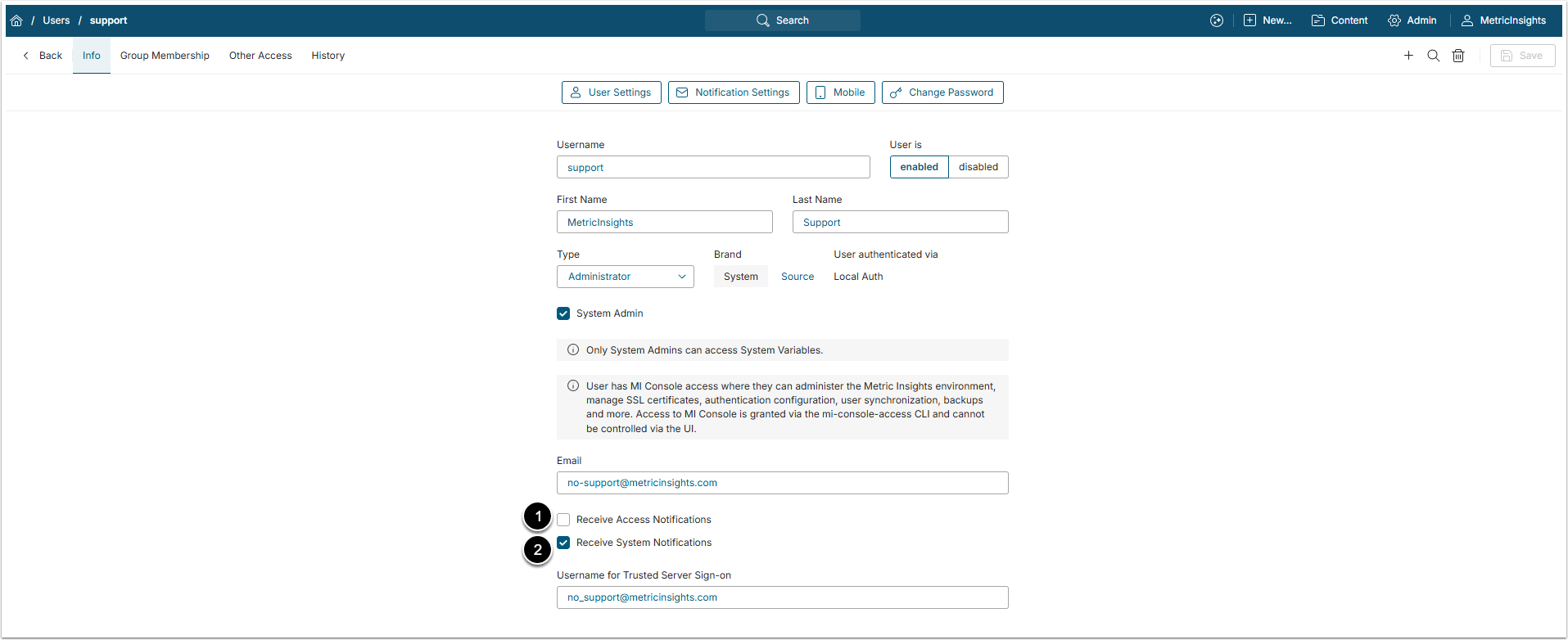
Task: Expand the Type Administrator dropdown
Action: (x=626, y=277)
